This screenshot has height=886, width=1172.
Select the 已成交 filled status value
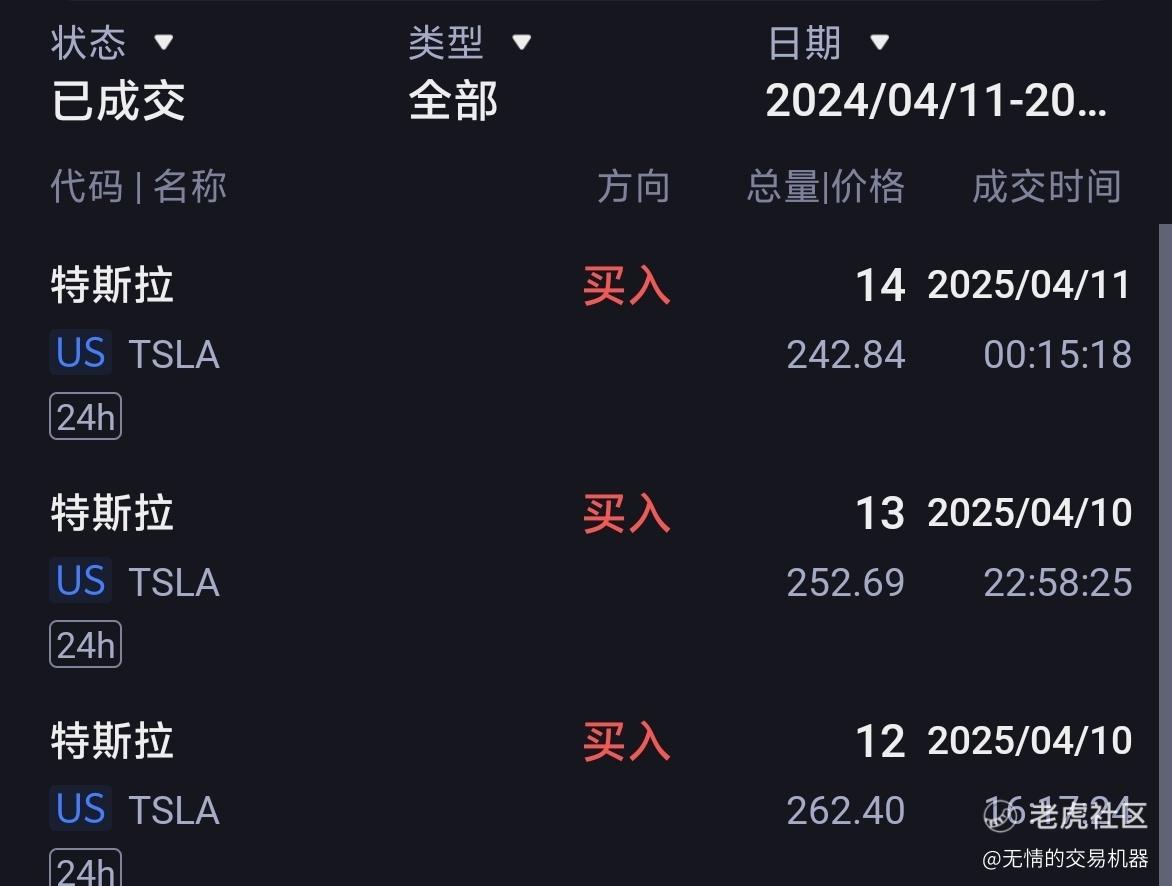(x=118, y=101)
